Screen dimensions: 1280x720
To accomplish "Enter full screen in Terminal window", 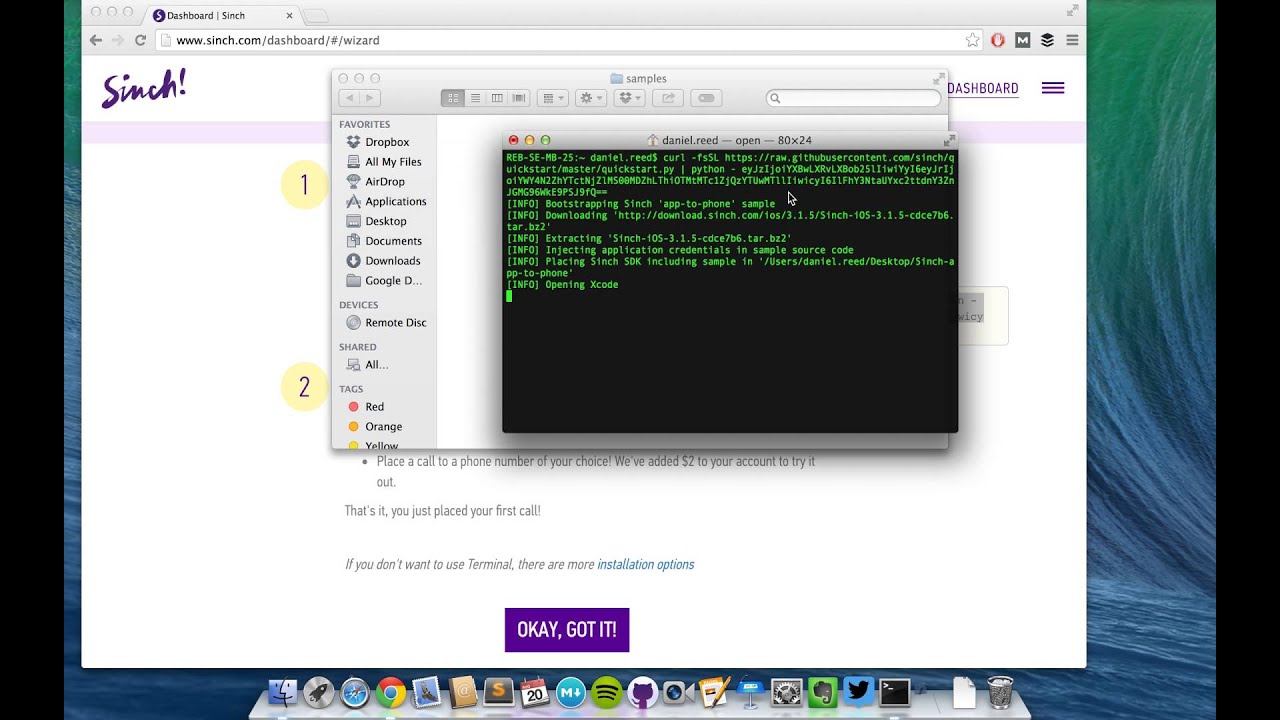I will [x=949, y=140].
